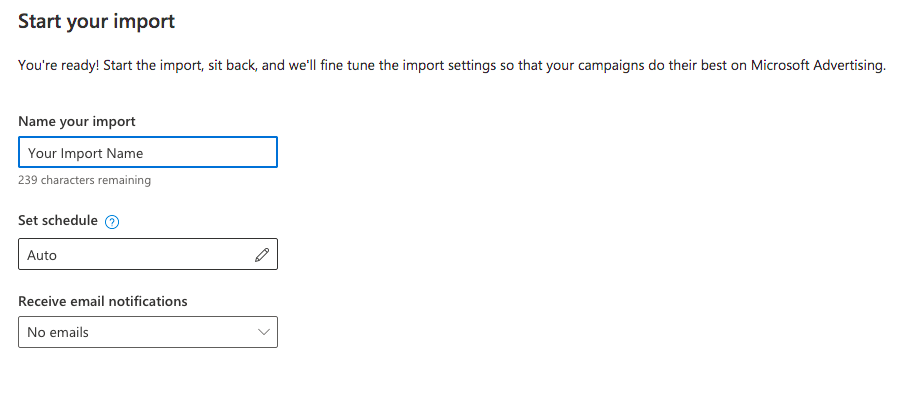Viewport: 909px width, 395px height.
Task: Click the "Receive email notifications" label
Action: pyautogui.click(x=103, y=301)
